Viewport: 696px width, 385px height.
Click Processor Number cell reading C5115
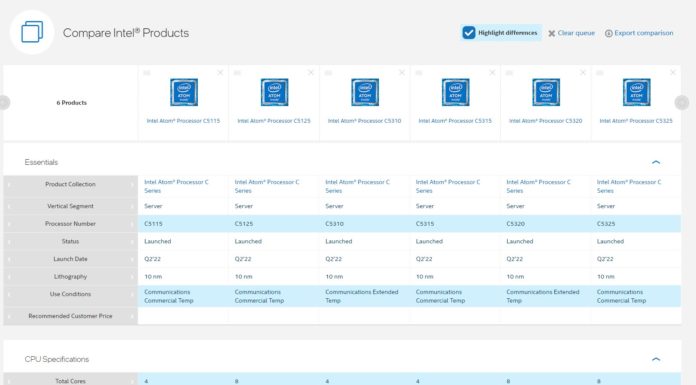click(183, 224)
